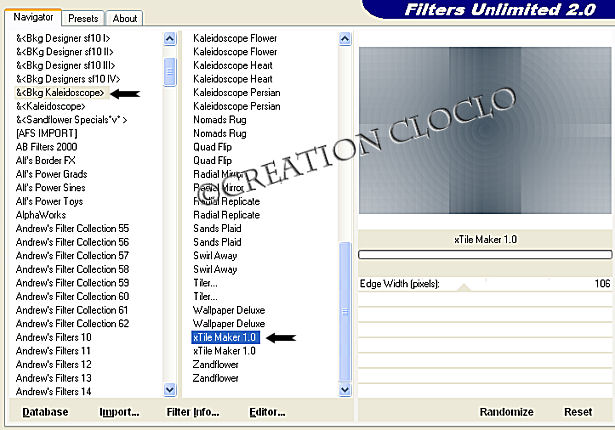The width and height of the screenshot is (615, 430).
Task: Select Alf's Power Toys category
Action: [x=49, y=201]
